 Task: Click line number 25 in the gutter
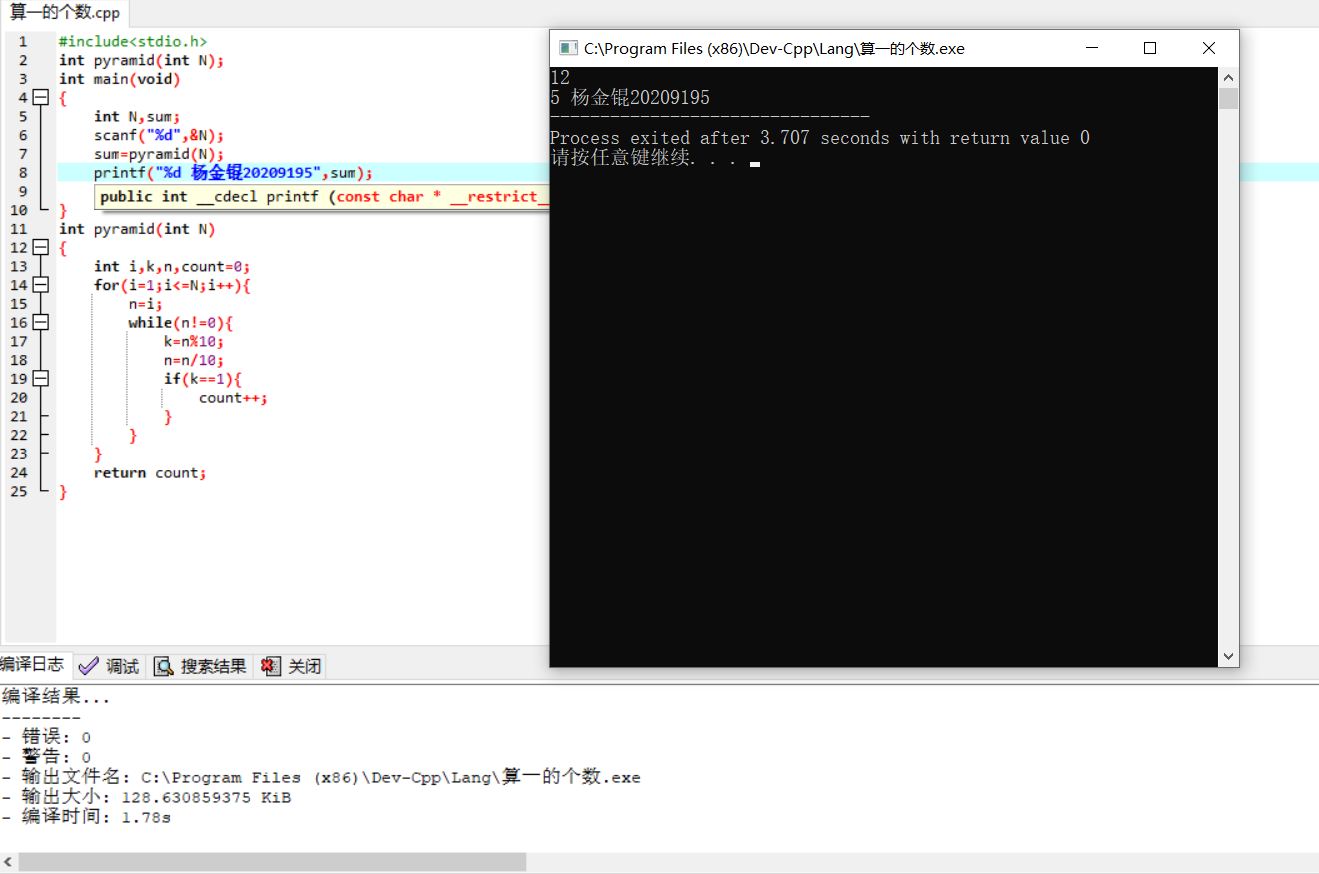click(x=19, y=492)
